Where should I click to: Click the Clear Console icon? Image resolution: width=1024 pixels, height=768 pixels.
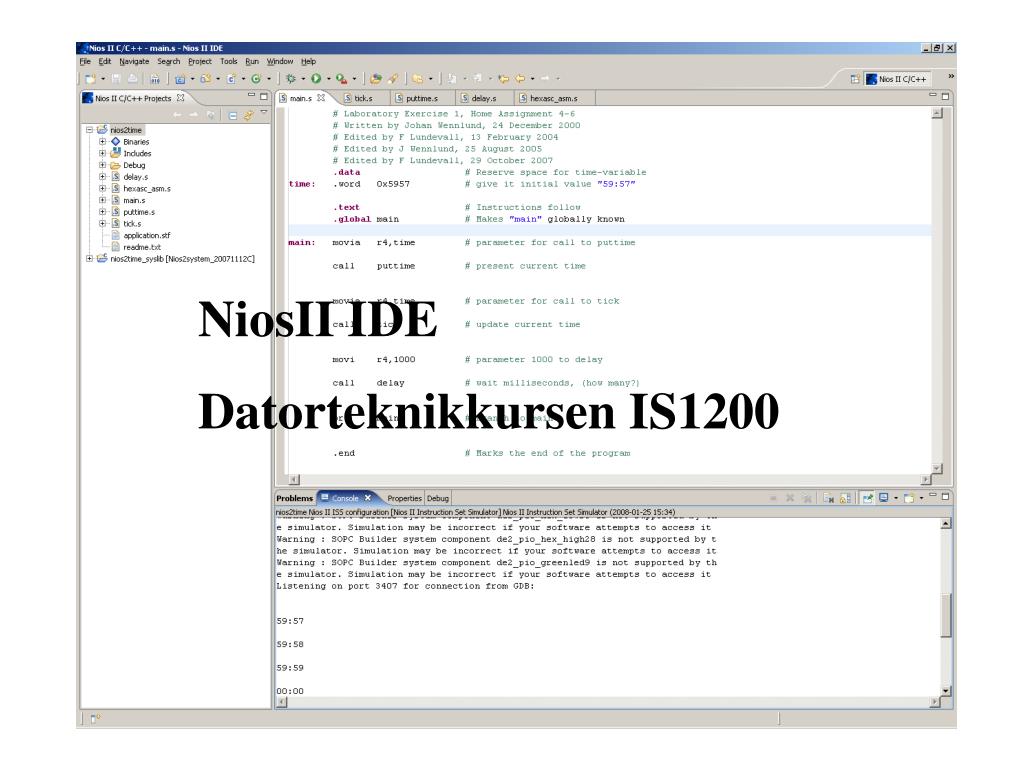click(829, 498)
